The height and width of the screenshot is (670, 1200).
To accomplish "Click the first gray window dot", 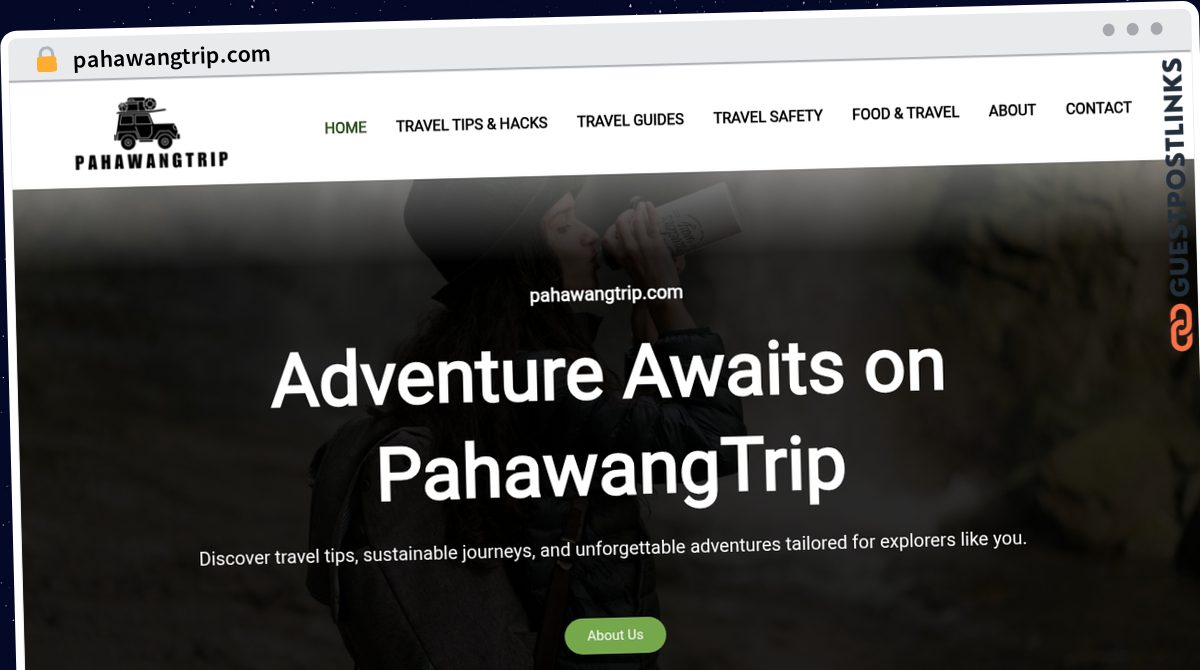I will coord(1109,30).
